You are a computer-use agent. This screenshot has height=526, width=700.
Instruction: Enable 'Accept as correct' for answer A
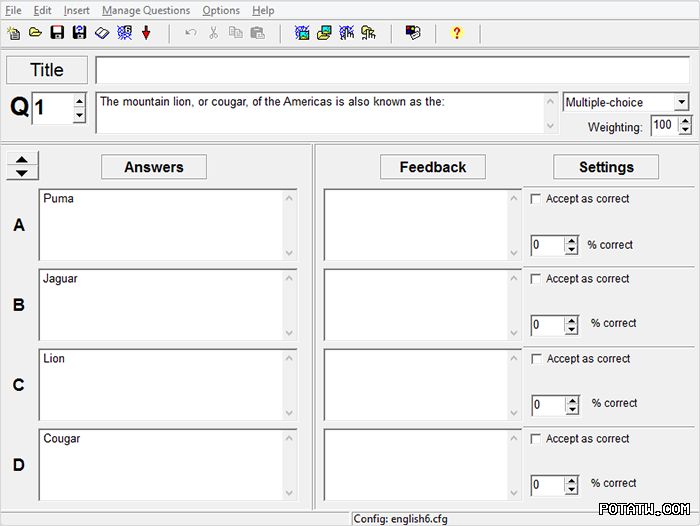point(536,199)
